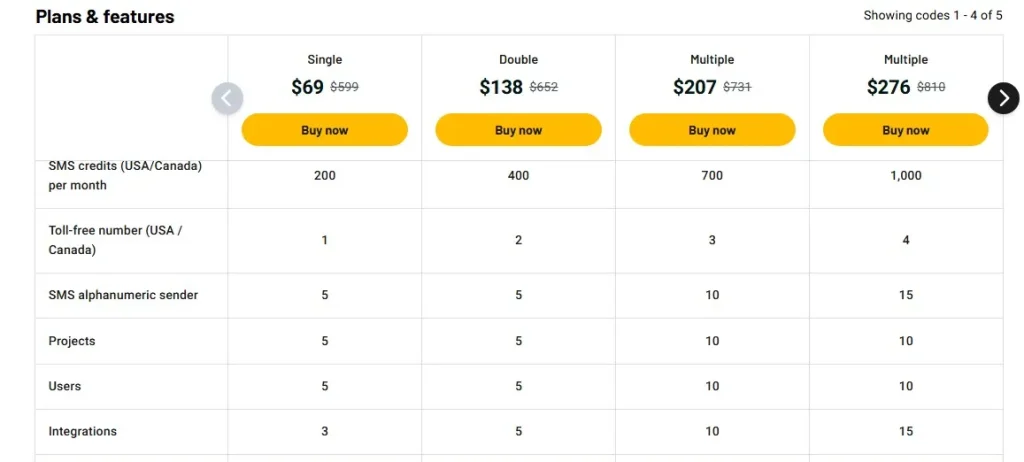Select the Double plan title
The image size is (1024, 462).
point(518,60)
